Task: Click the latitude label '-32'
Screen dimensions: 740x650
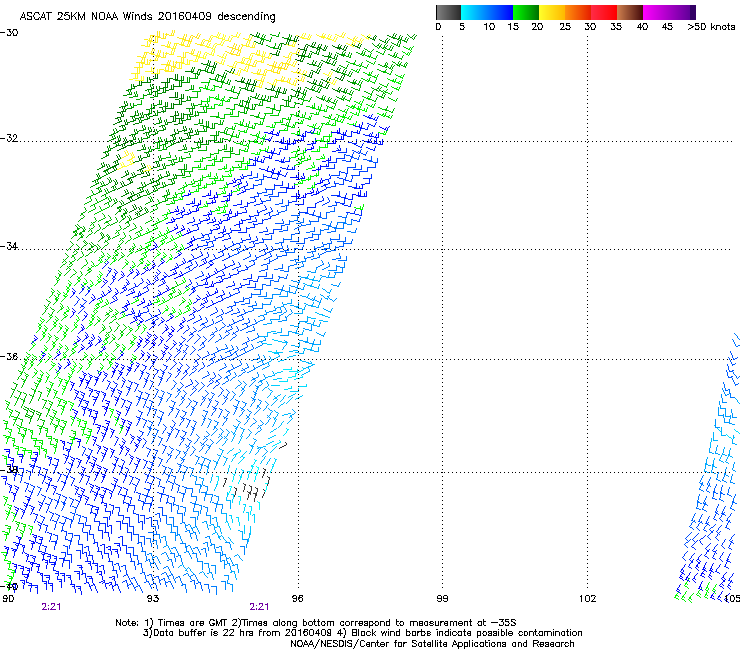Action: 9,138
